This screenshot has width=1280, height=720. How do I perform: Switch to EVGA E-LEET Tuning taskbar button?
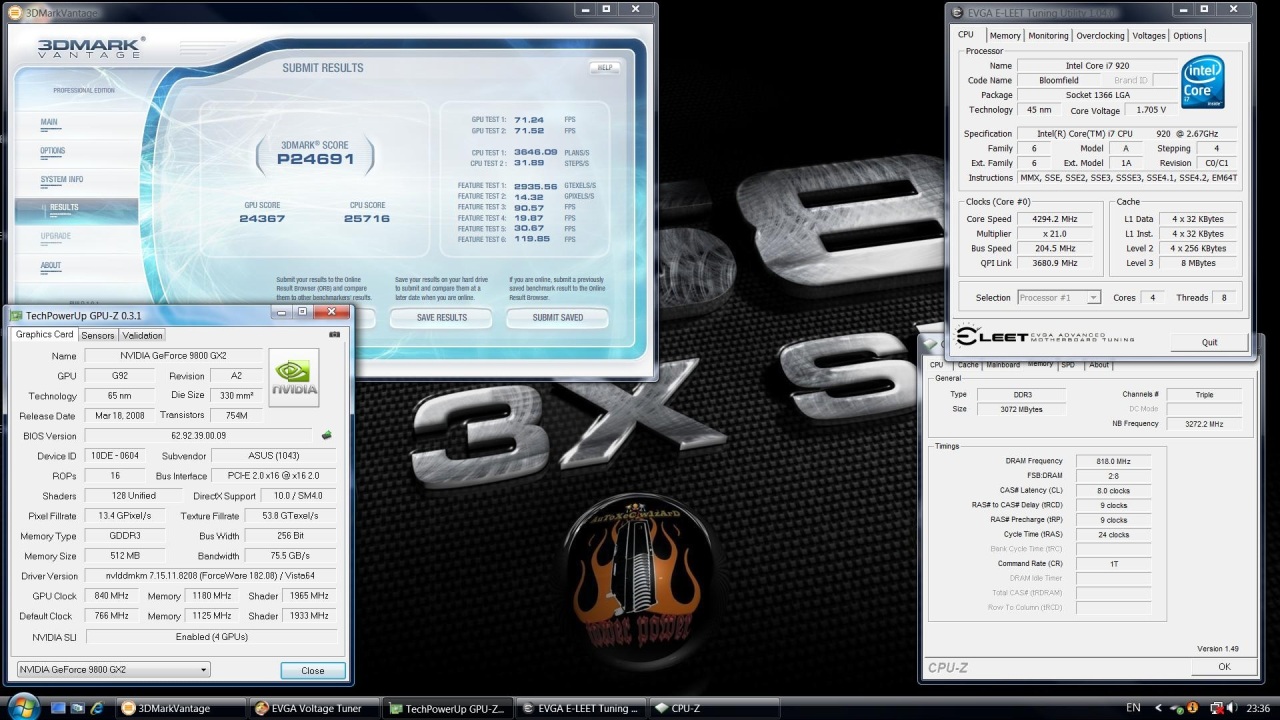click(580, 709)
